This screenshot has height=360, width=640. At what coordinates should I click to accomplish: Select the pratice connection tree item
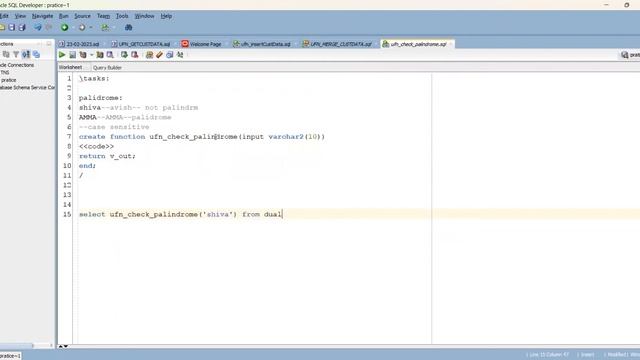pyautogui.click(x=9, y=80)
